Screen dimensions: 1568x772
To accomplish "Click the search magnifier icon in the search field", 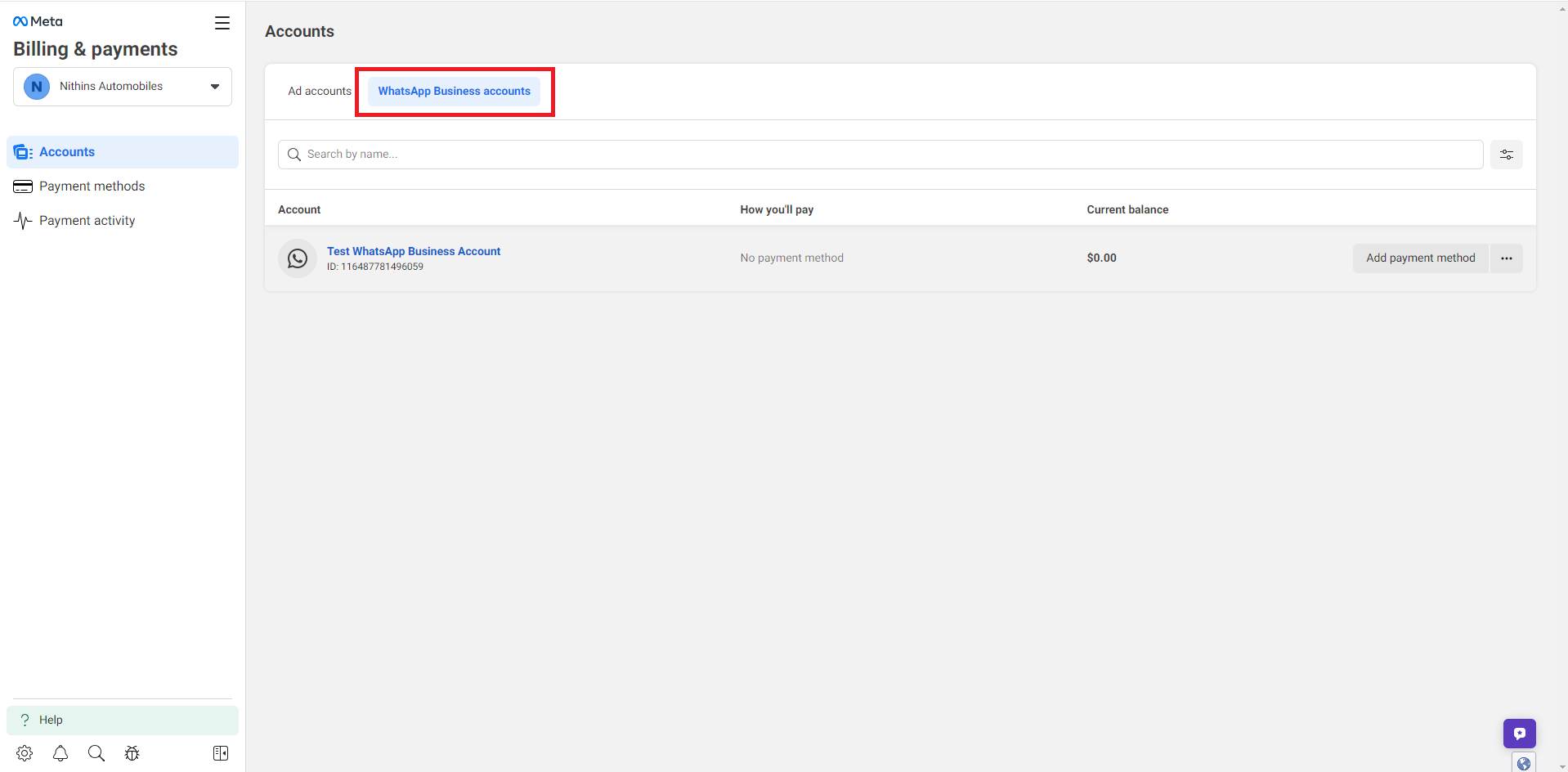I will (294, 155).
